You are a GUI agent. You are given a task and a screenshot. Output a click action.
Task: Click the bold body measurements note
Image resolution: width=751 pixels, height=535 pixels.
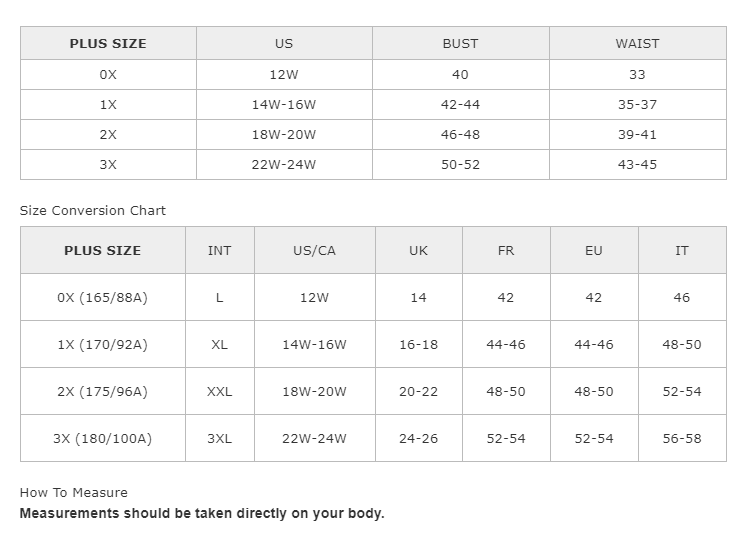[x=202, y=514]
